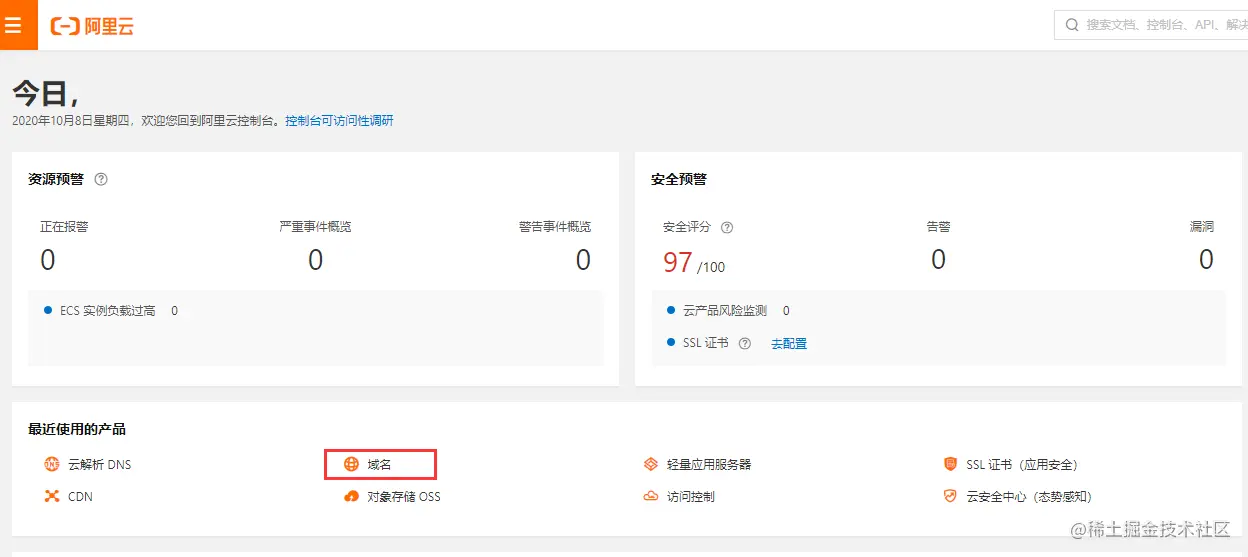The width and height of the screenshot is (1248, 557).
Task: Click the search magnifier icon
Action: [1072, 25]
